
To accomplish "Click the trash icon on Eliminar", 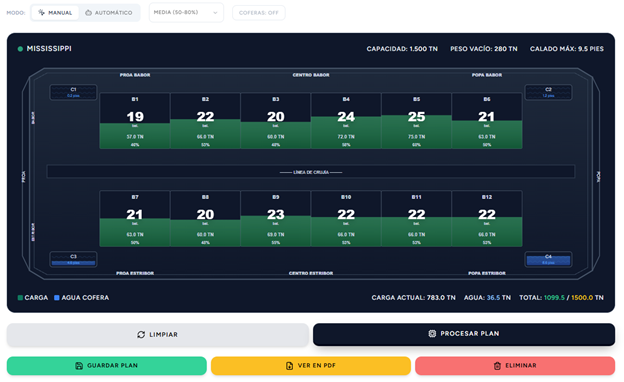I will [497, 366].
